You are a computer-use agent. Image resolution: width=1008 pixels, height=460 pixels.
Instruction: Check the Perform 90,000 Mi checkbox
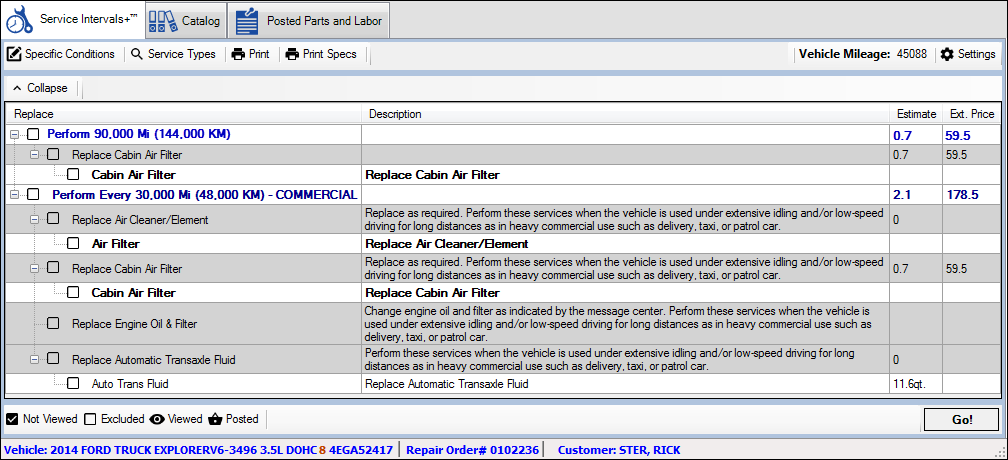click(x=33, y=134)
